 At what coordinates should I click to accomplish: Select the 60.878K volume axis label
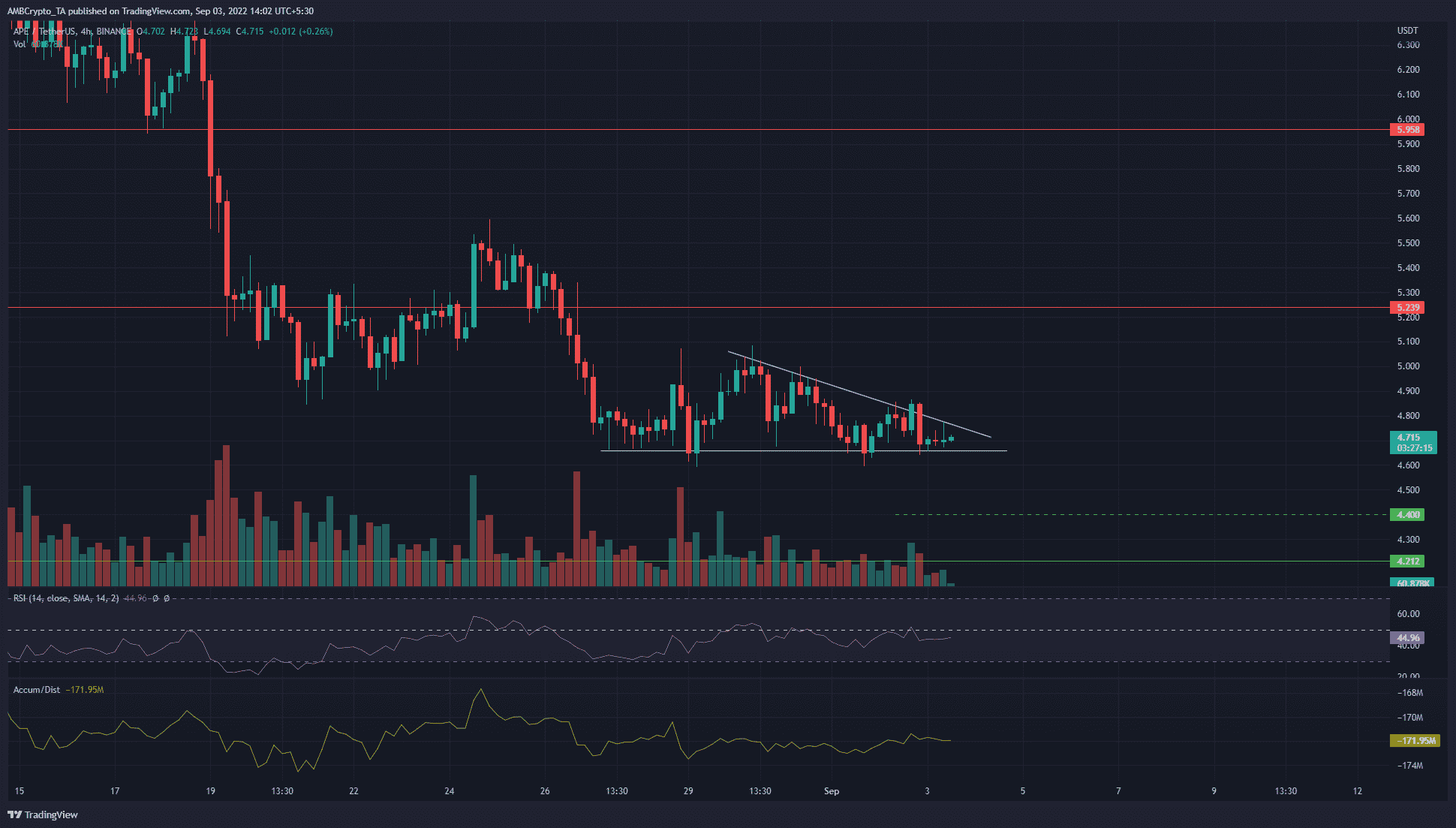(x=1412, y=583)
